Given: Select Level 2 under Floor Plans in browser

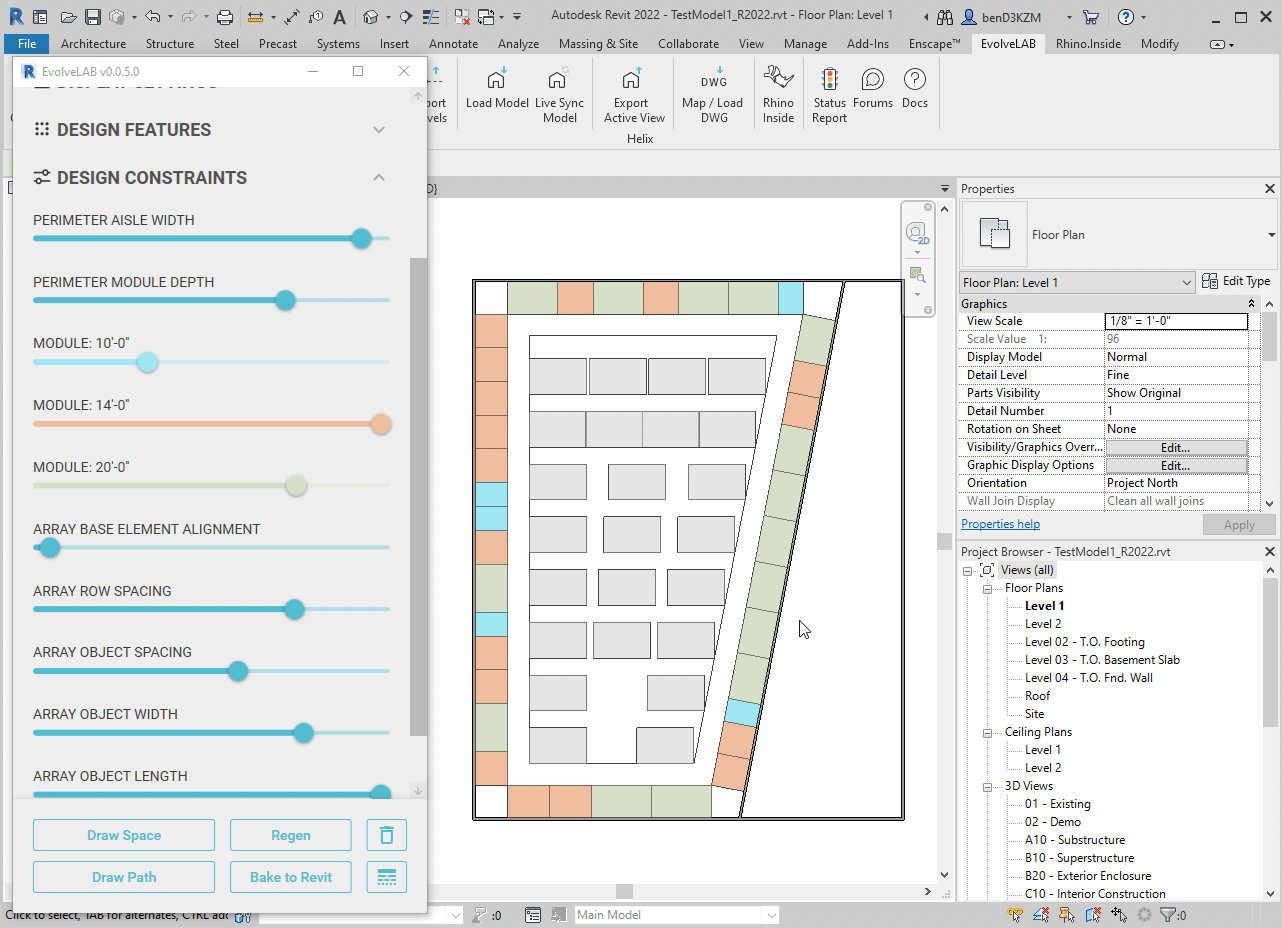Looking at the screenshot, I should click(x=1043, y=624).
